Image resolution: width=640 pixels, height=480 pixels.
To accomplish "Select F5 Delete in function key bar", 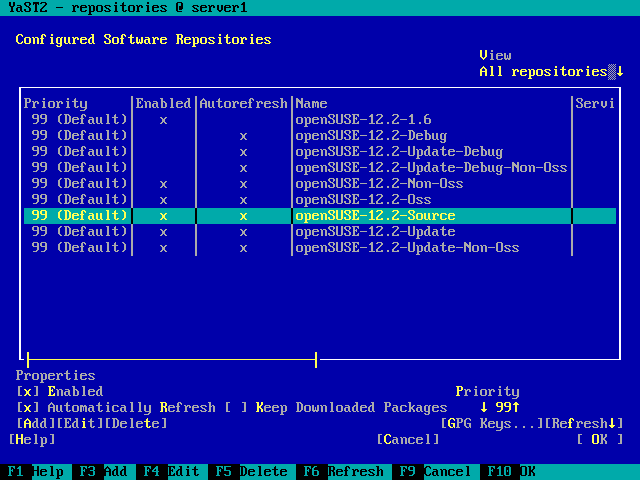I will click(251, 471).
